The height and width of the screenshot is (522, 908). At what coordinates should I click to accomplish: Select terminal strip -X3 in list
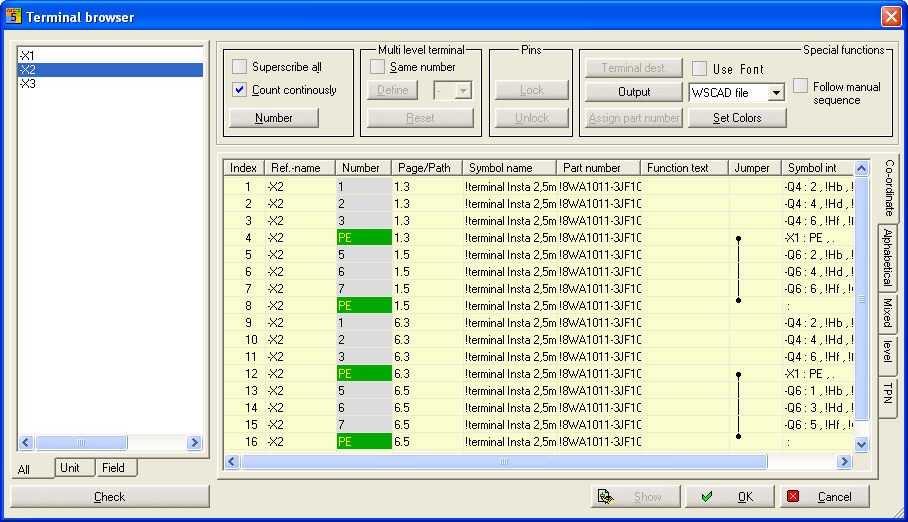pyautogui.click(x=110, y=83)
